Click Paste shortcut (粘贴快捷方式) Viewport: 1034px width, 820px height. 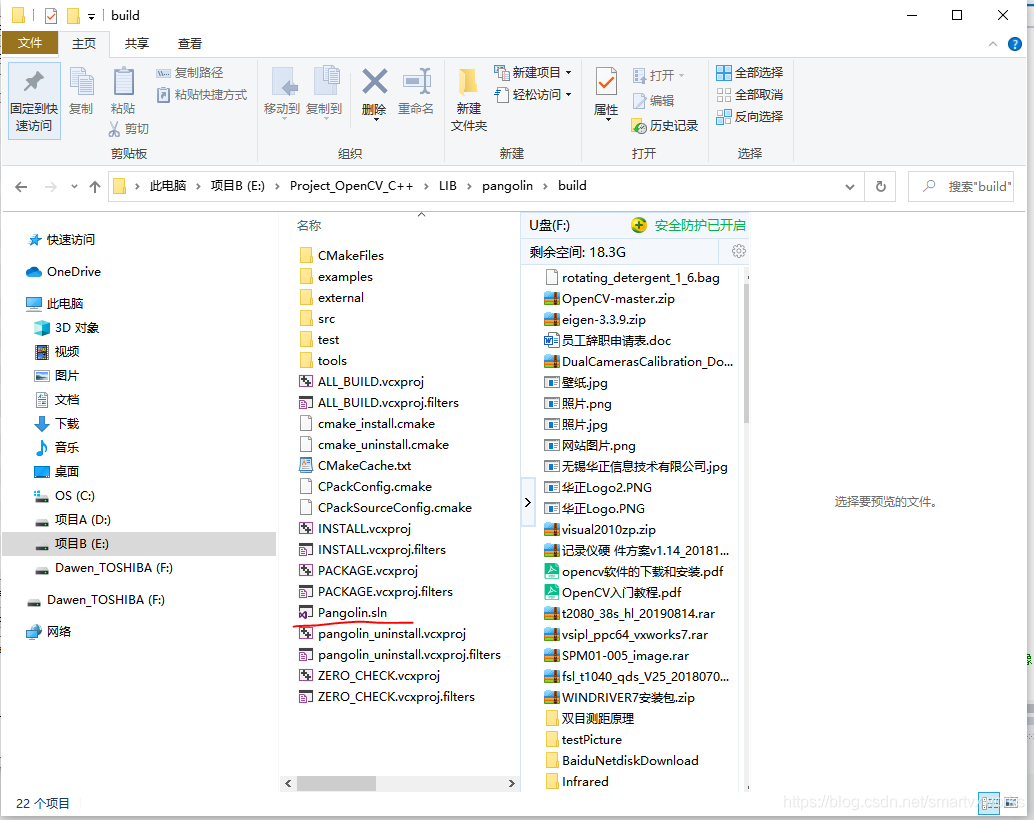coord(202,95)
